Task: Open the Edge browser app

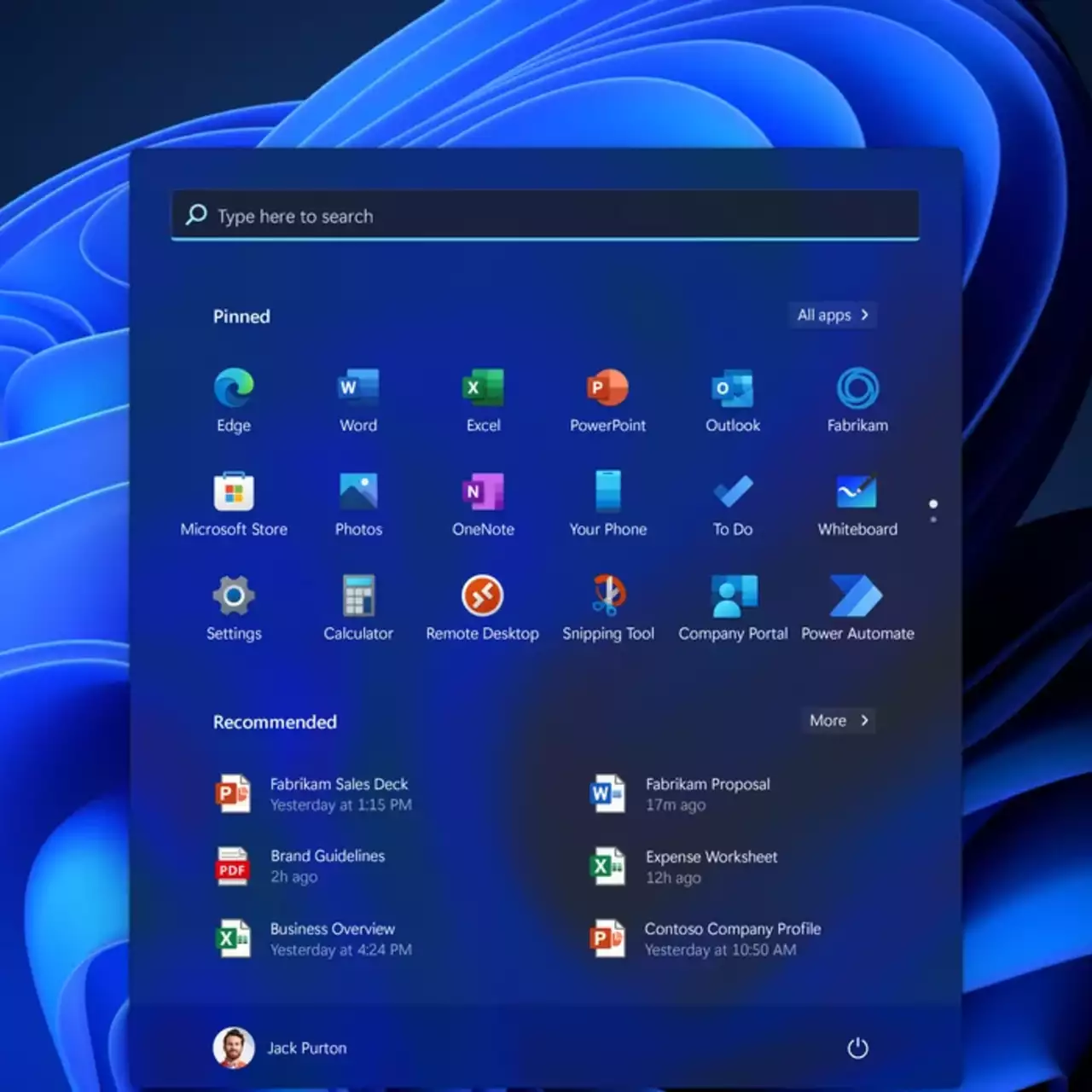Action: pyautogui.click(x=234, y=400)
